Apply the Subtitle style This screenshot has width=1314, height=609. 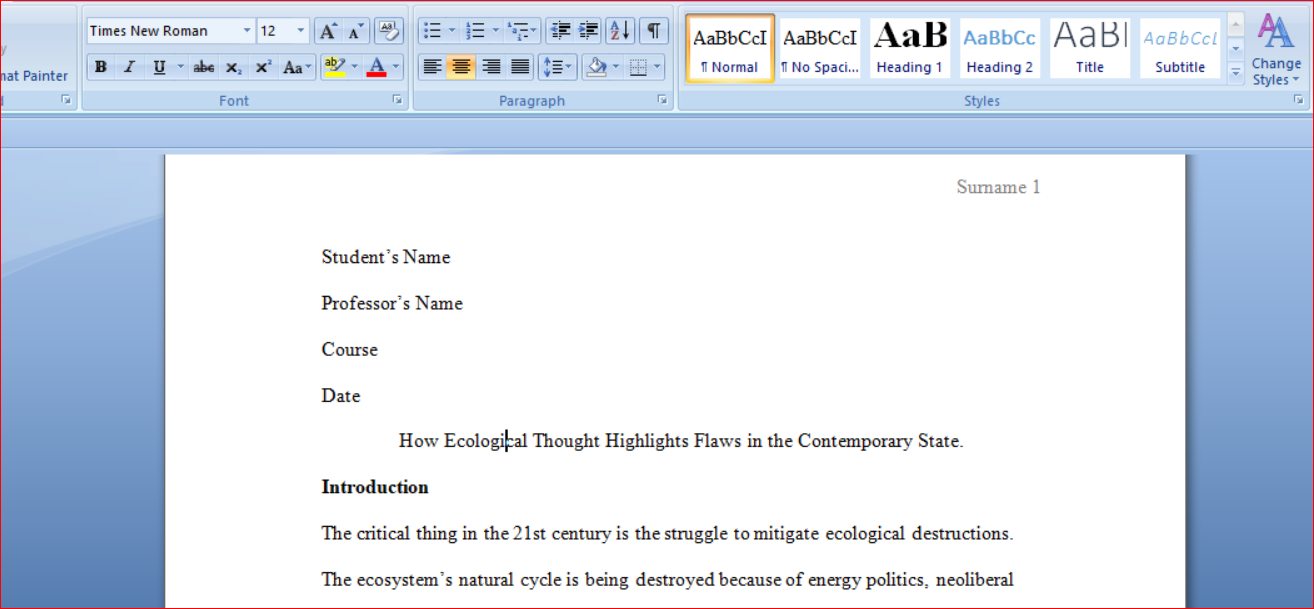tap(1180, 48)
